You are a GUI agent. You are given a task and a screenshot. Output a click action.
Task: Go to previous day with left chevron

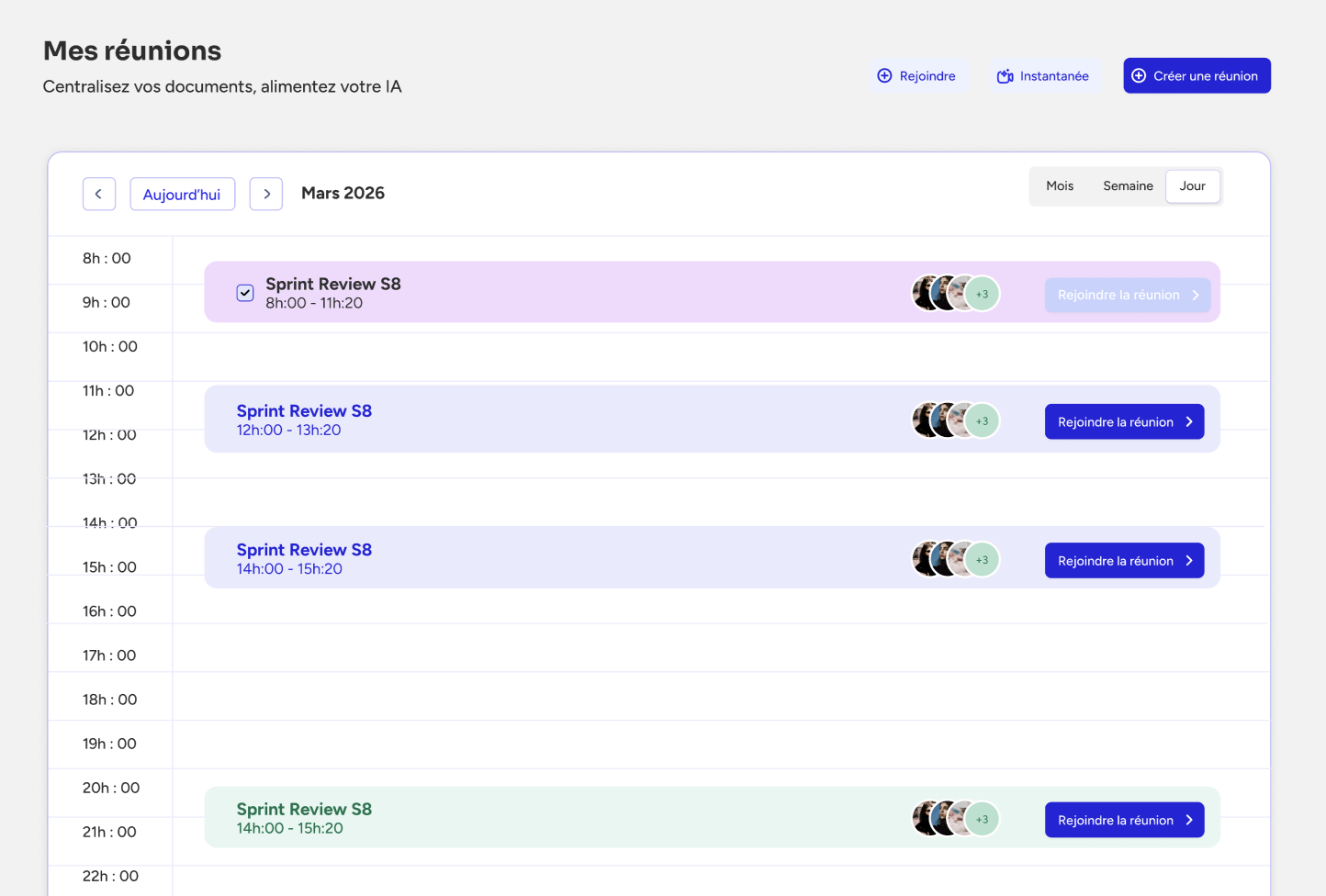99,194
